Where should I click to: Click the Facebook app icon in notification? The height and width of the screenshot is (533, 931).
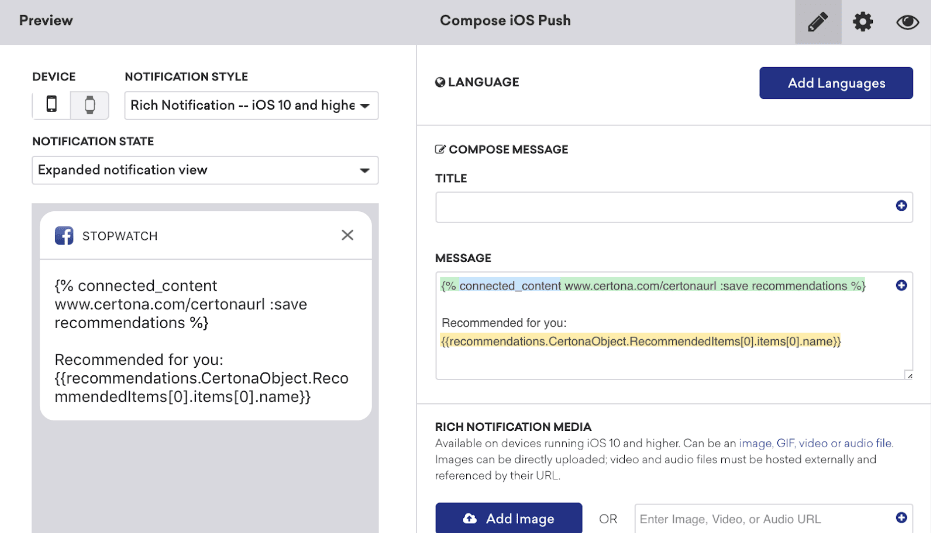[64, 236]
